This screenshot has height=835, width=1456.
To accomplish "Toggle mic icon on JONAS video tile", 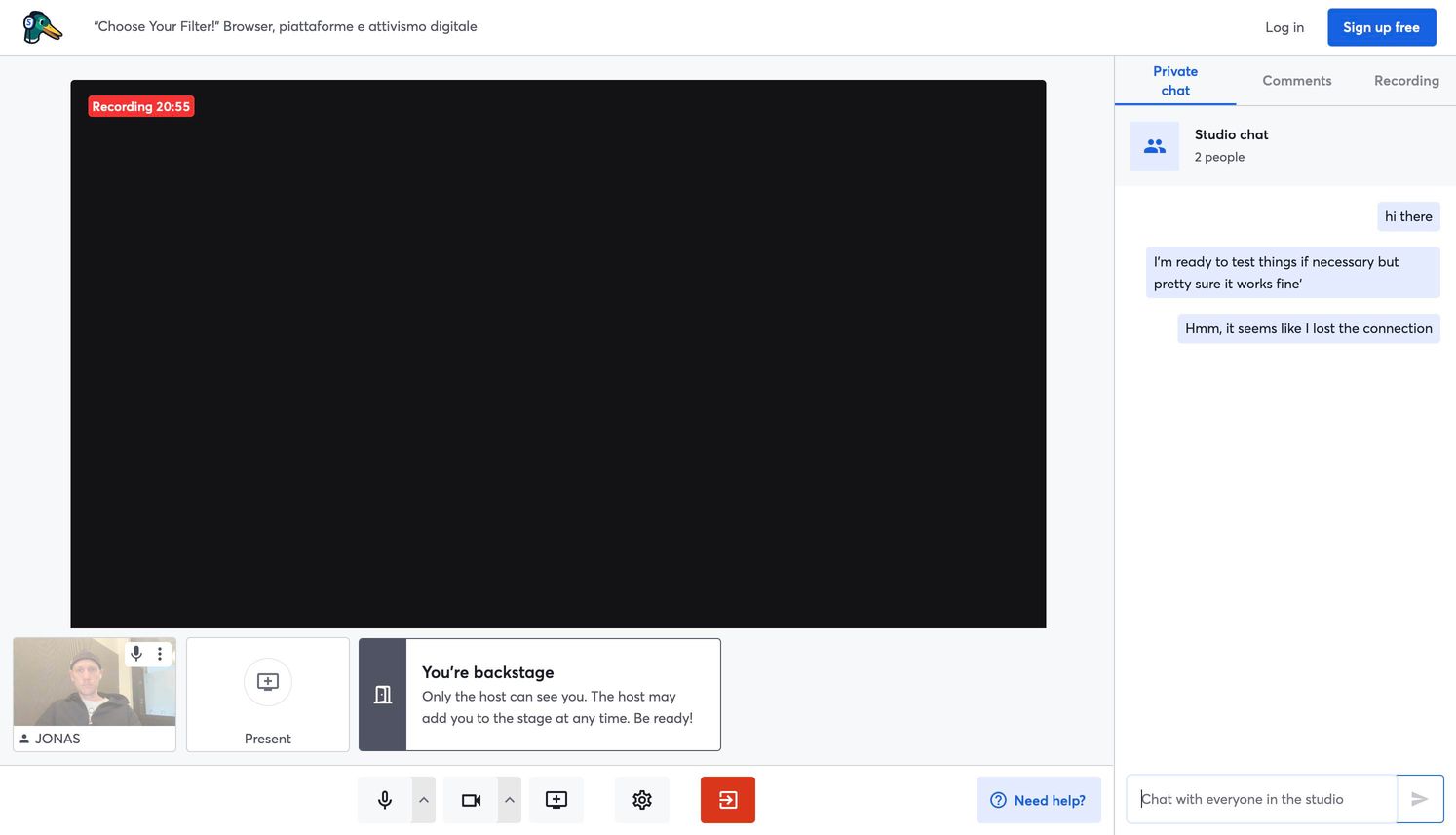I will [x=136, y=654].
